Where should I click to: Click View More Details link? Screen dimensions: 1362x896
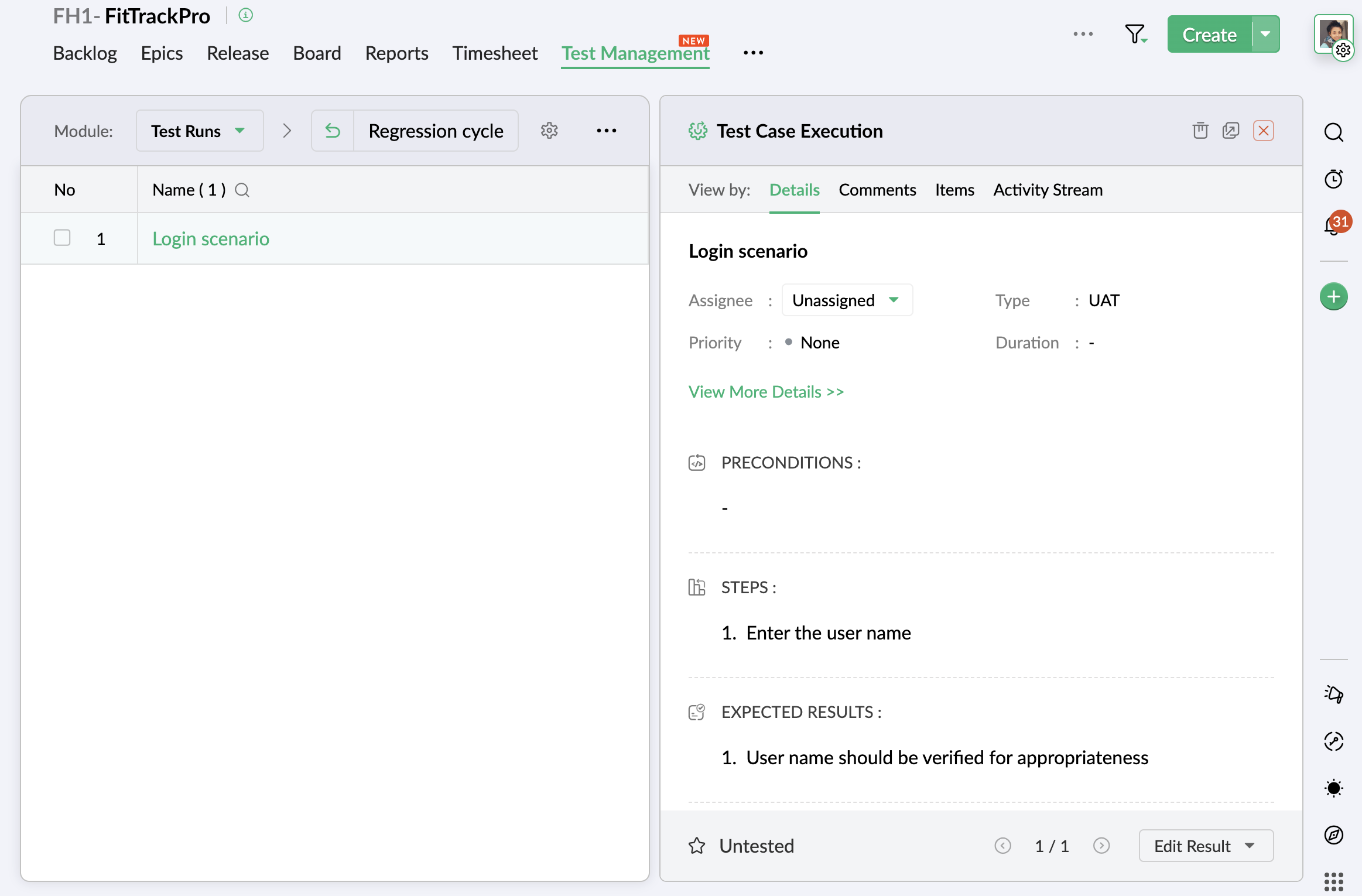point(766,392)
